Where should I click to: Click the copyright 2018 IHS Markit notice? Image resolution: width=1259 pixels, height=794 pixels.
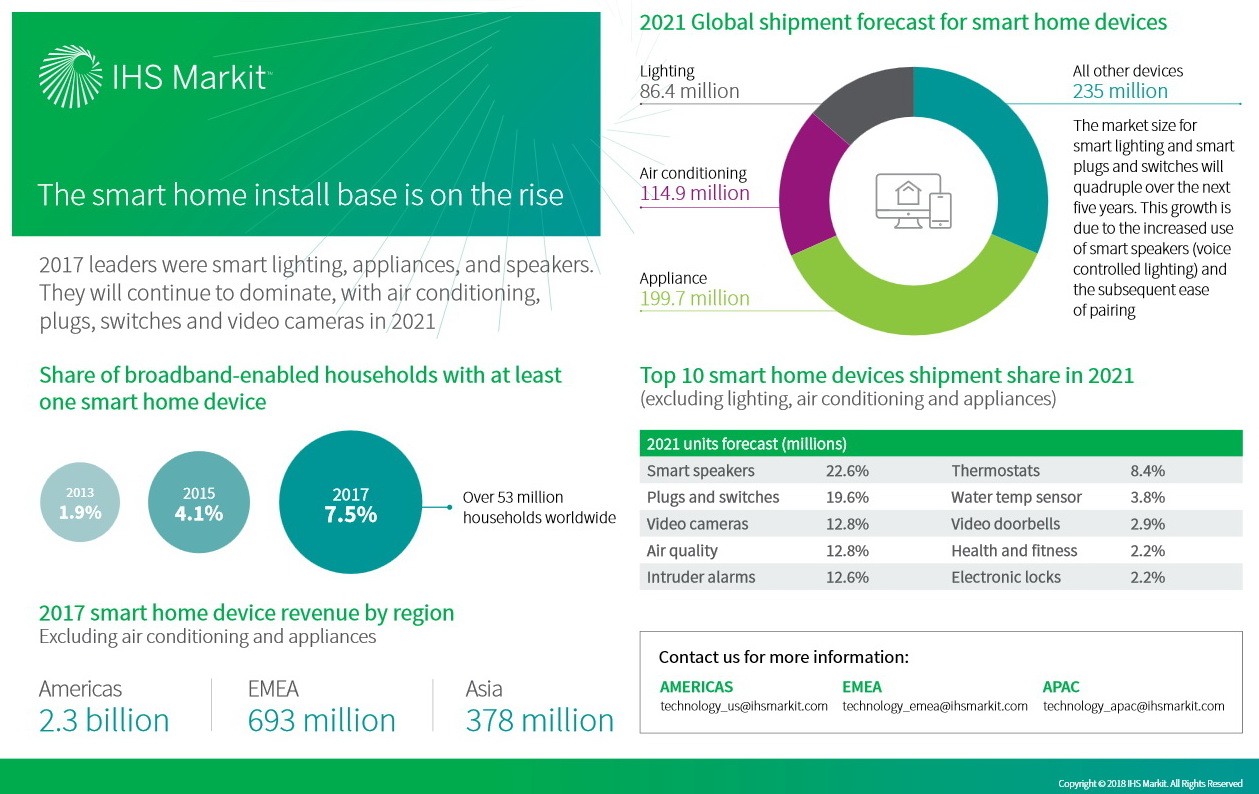pos(1150,783)
